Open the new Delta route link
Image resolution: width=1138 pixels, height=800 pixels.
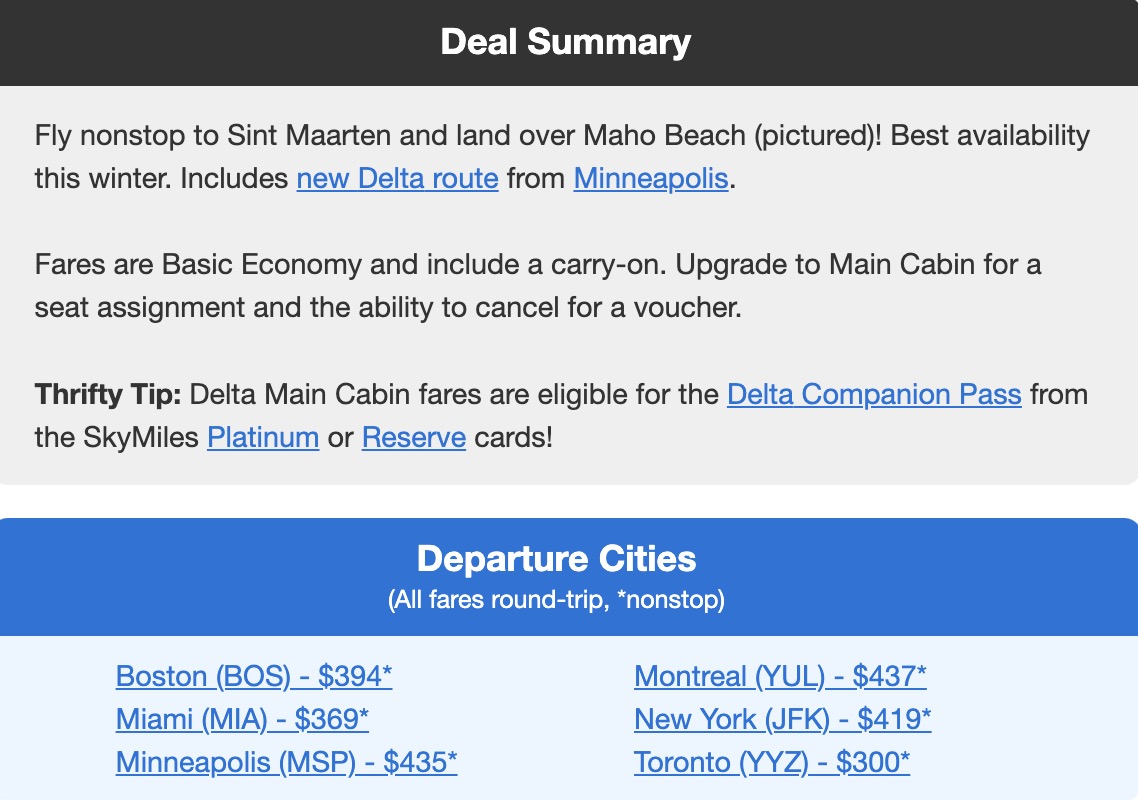tap(397, 178)
